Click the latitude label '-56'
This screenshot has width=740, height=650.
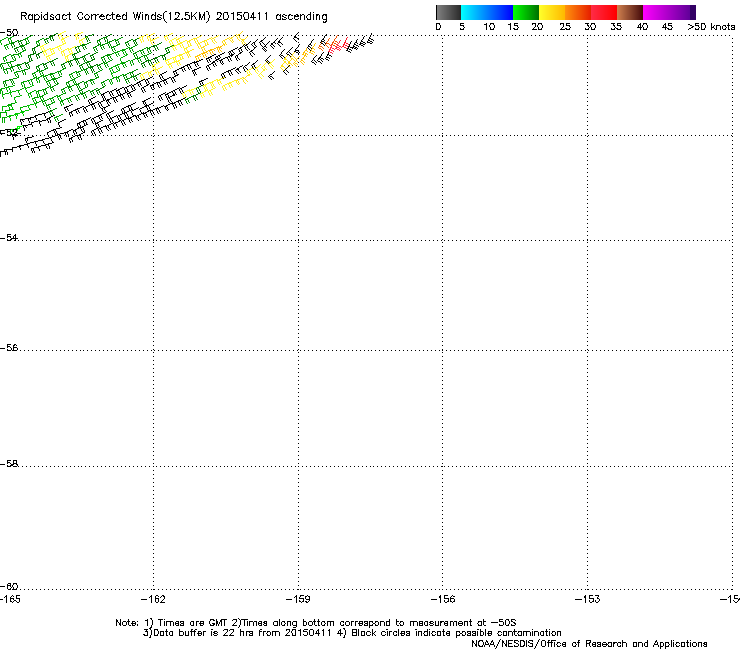tap(9, 348)
